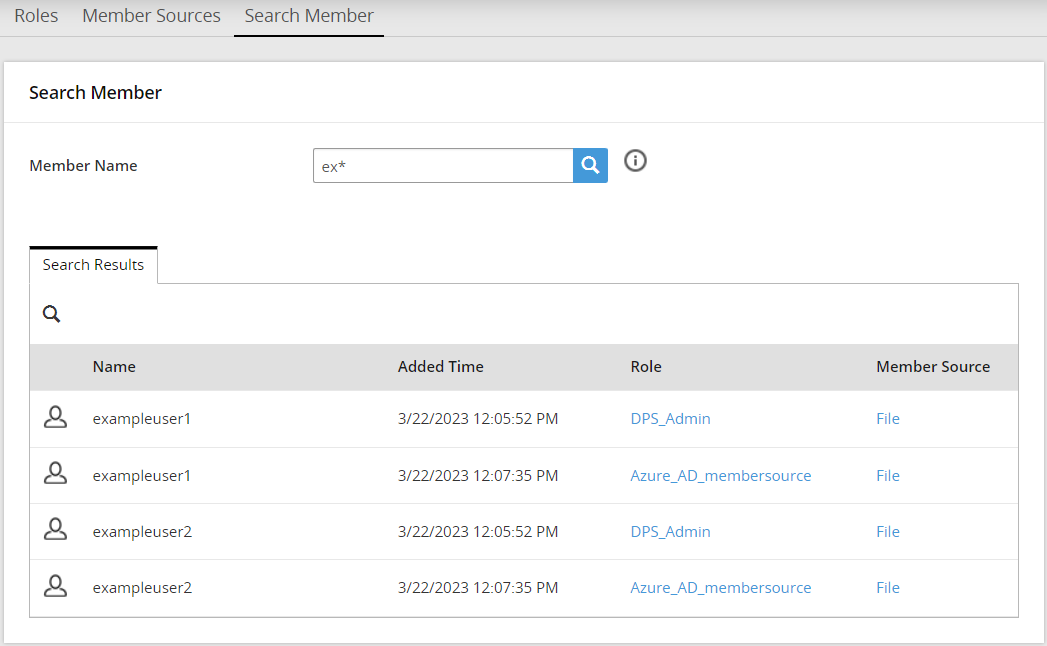Switch to the Member Sources tab

pos(151,16)
